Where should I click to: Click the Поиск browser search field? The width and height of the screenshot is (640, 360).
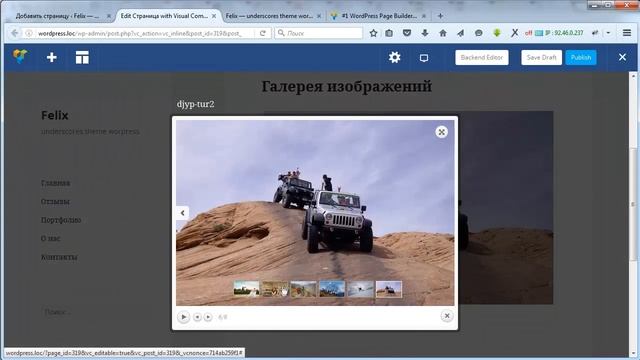point(319,33)
